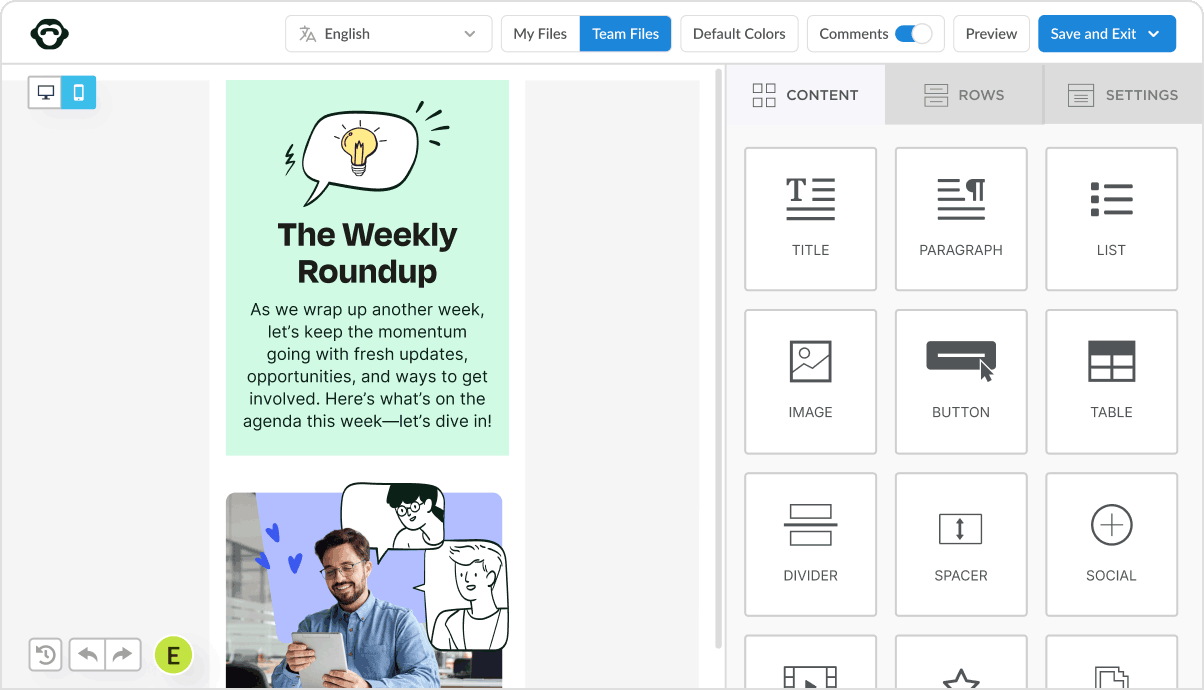Select the Social content block
This screenshot has width=1204, height=690.
[1111, 544]
